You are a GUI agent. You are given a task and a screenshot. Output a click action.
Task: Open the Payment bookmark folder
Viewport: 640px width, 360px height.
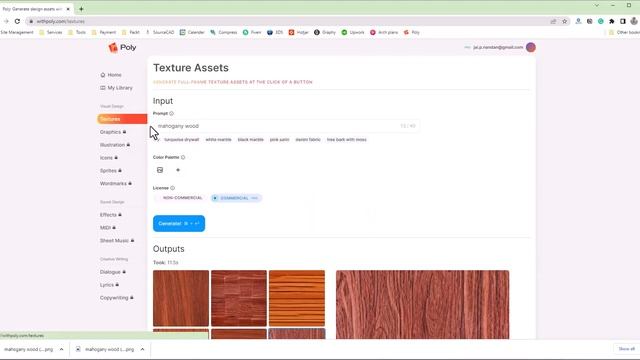[104, 32]
